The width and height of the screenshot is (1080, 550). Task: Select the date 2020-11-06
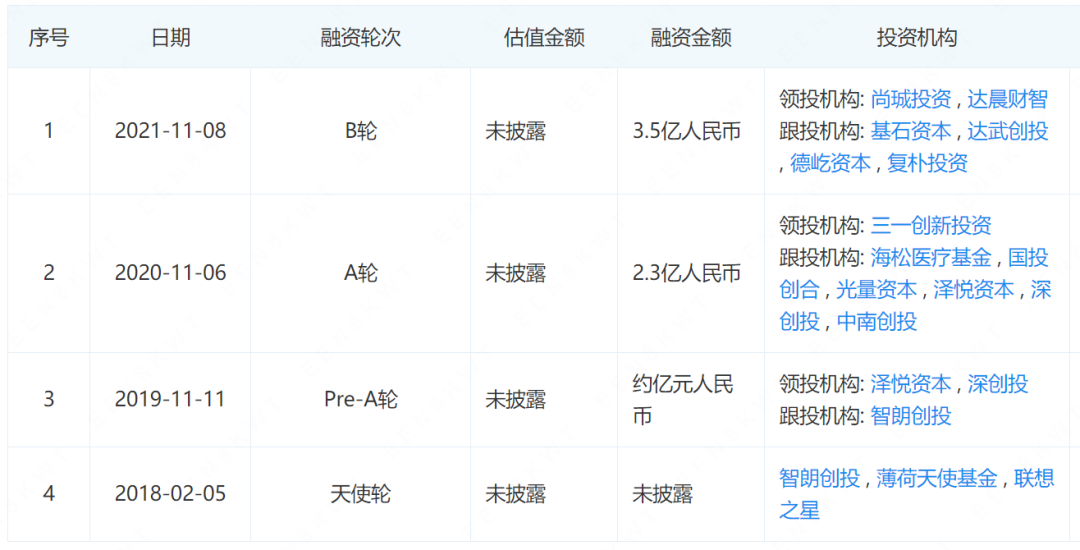point(170,273)
